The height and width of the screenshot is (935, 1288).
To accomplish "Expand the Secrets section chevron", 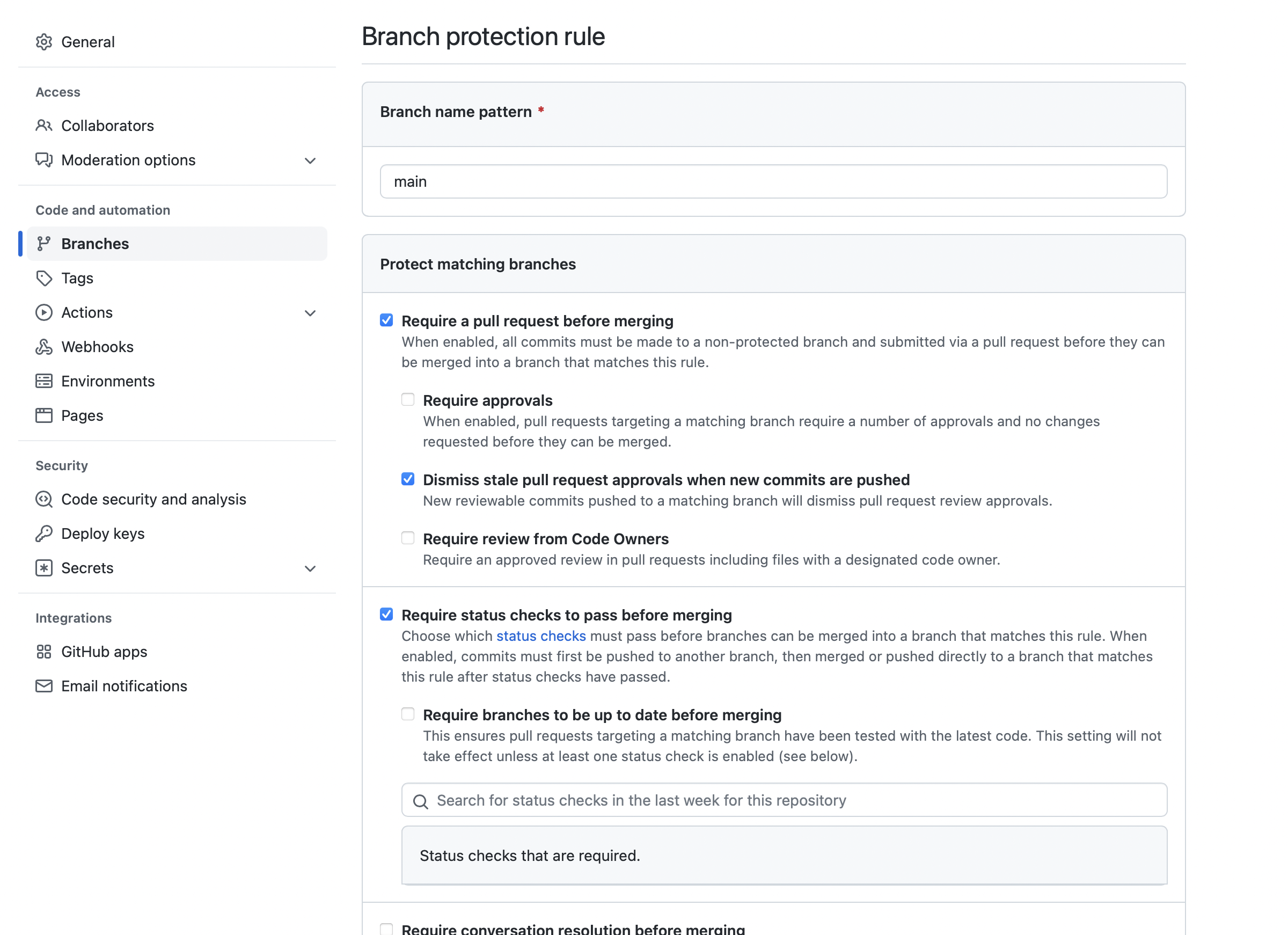I will [x=310, y=568].
